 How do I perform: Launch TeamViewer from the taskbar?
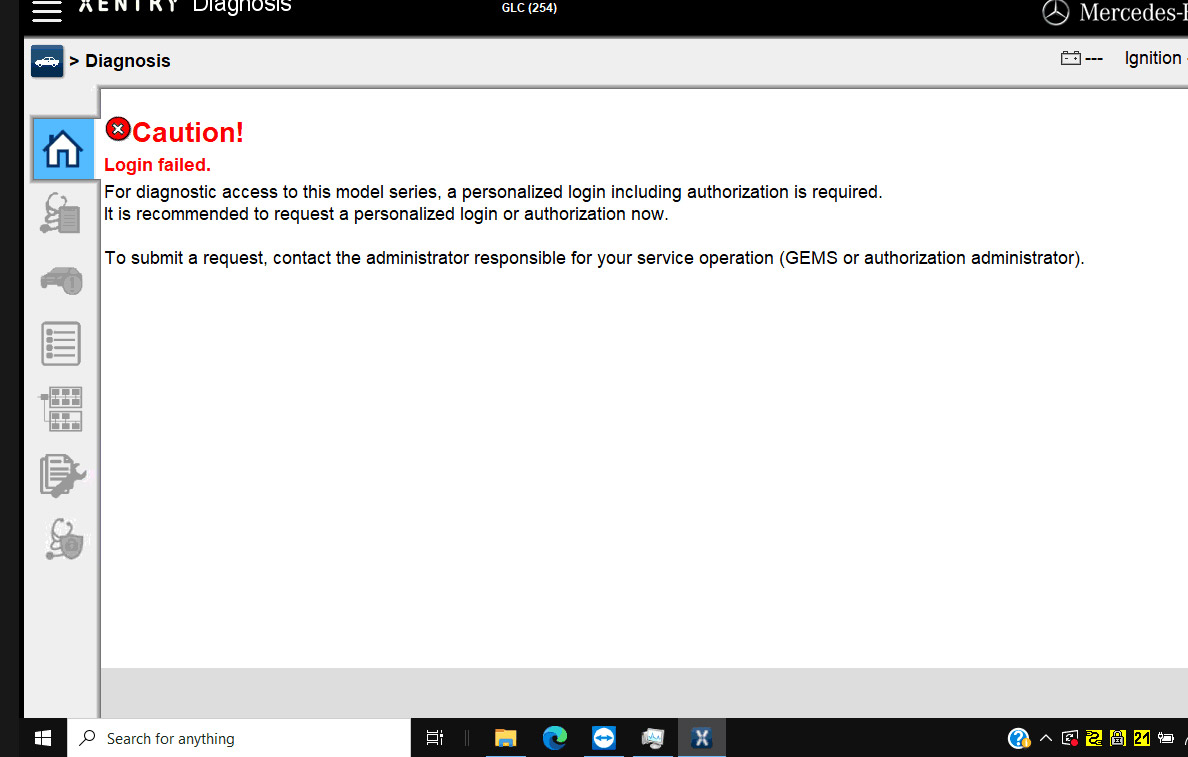[603, 738]
